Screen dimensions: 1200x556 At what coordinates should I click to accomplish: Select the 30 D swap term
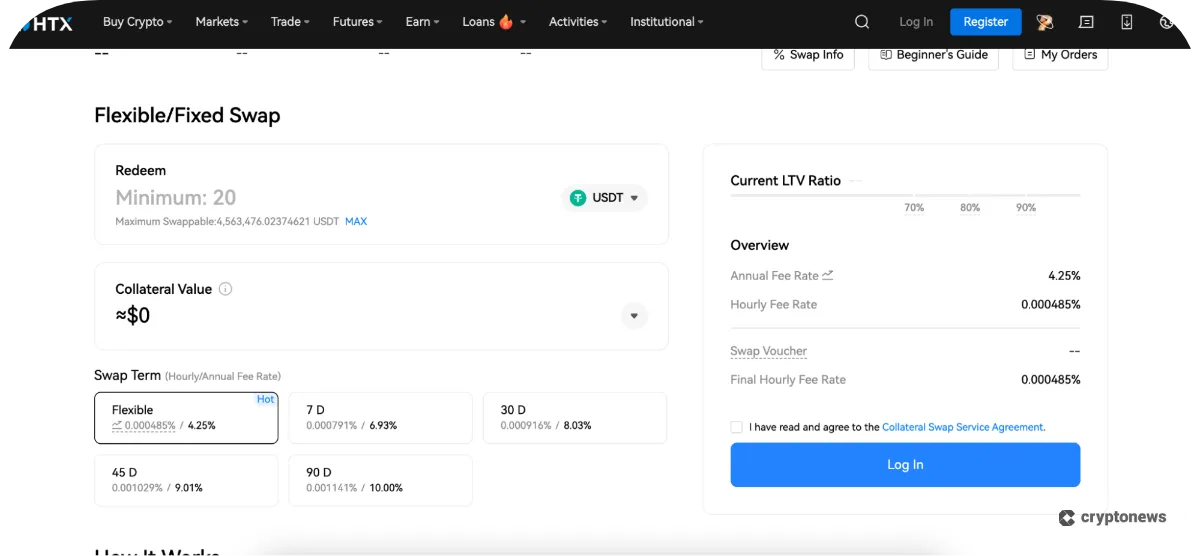(x=574, y=417)
